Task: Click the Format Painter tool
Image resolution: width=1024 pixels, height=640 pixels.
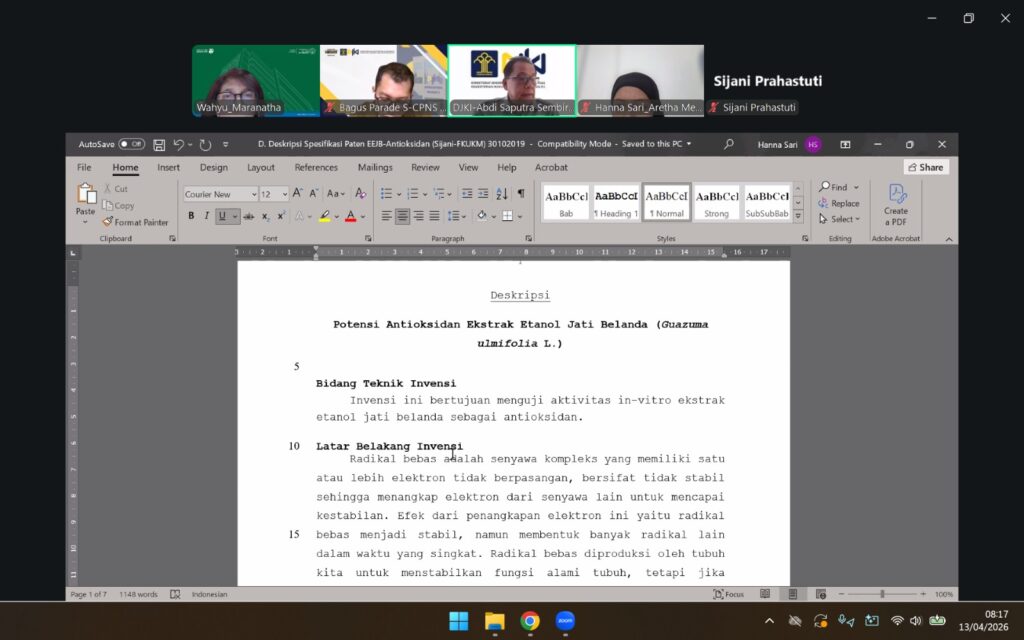Action: [135, 222]
